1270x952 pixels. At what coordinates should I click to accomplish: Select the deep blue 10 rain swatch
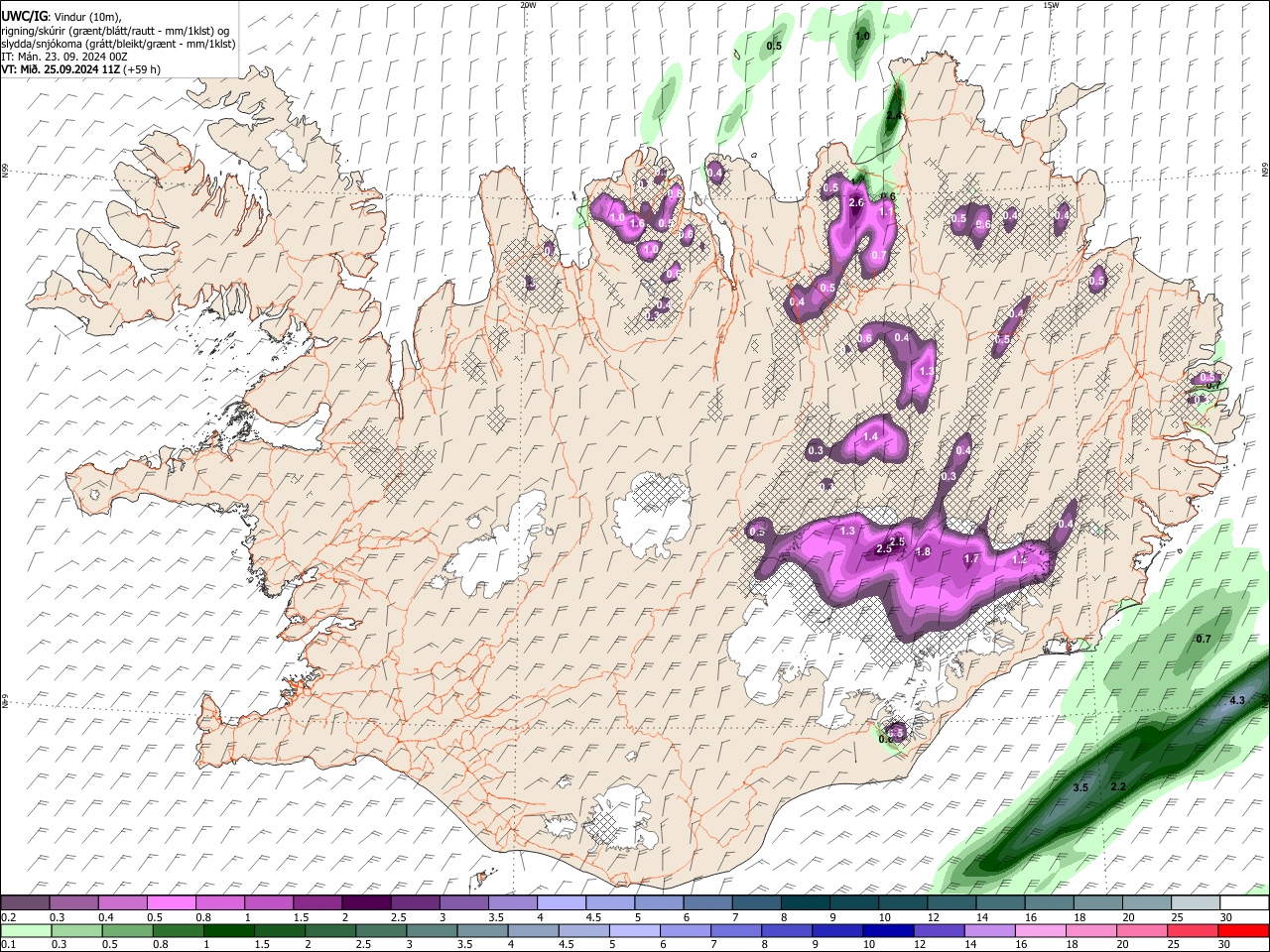887,930
